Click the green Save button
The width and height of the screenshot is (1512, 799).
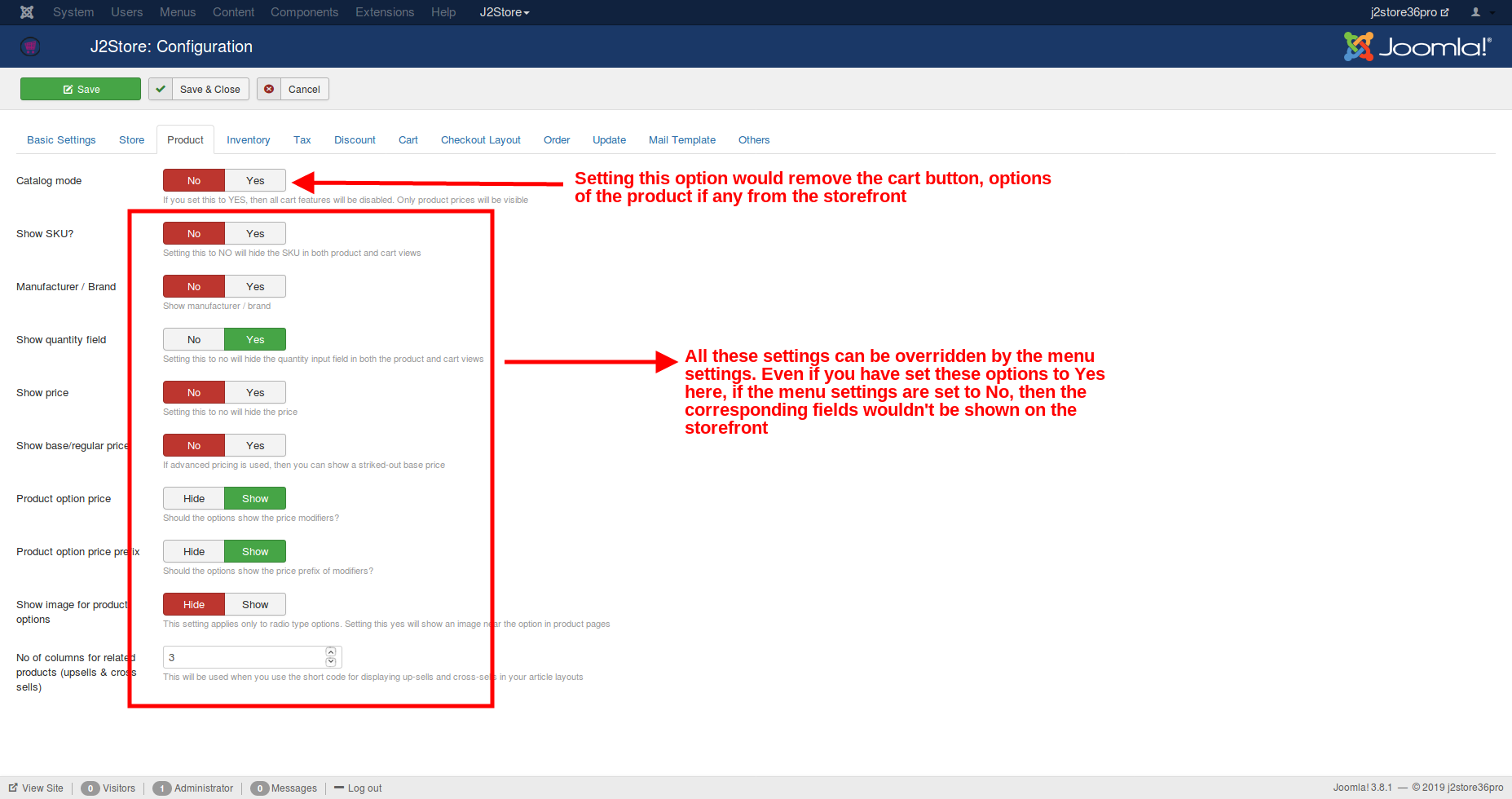click(x=81, y=89)
